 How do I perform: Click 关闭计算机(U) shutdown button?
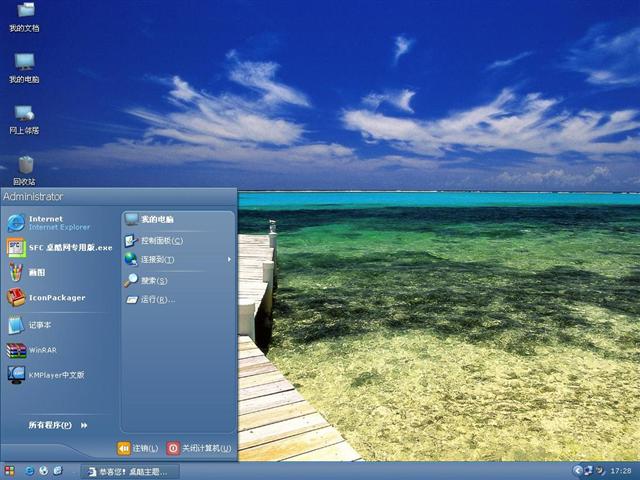point(198,448)
